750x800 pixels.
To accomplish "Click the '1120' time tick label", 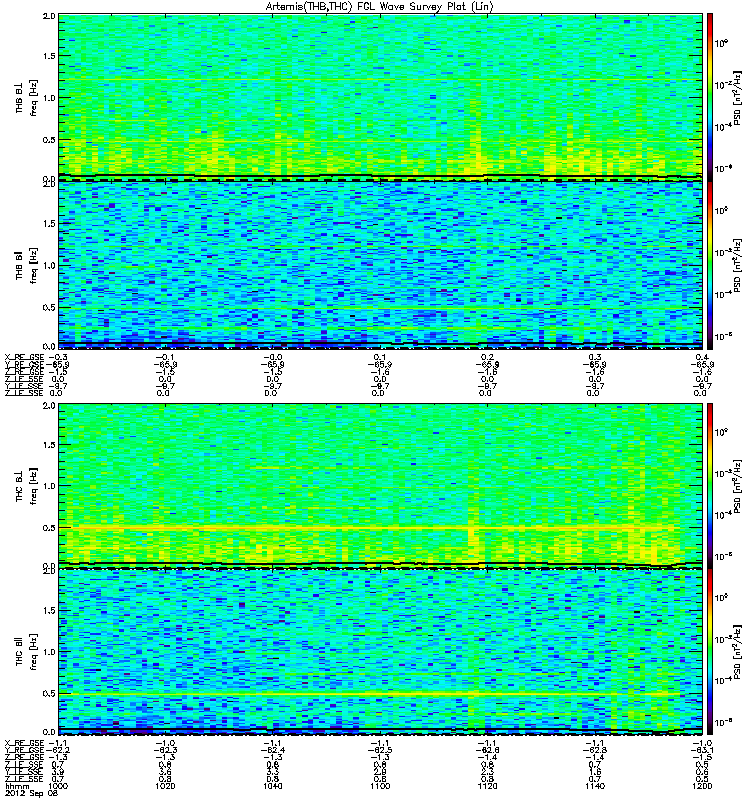I will click(x=488, y=786).
